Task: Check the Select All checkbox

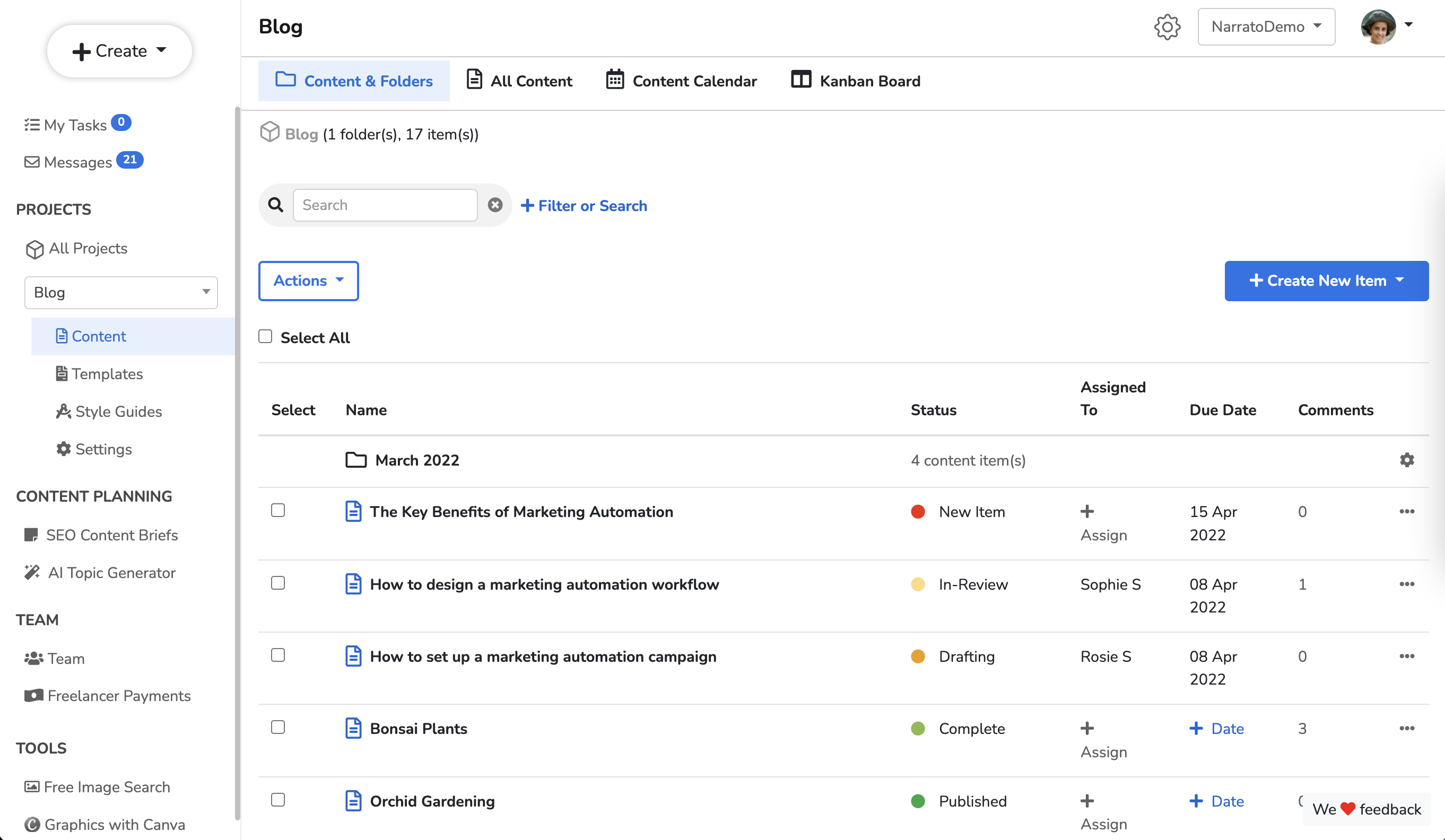Action: coord(265,337)
